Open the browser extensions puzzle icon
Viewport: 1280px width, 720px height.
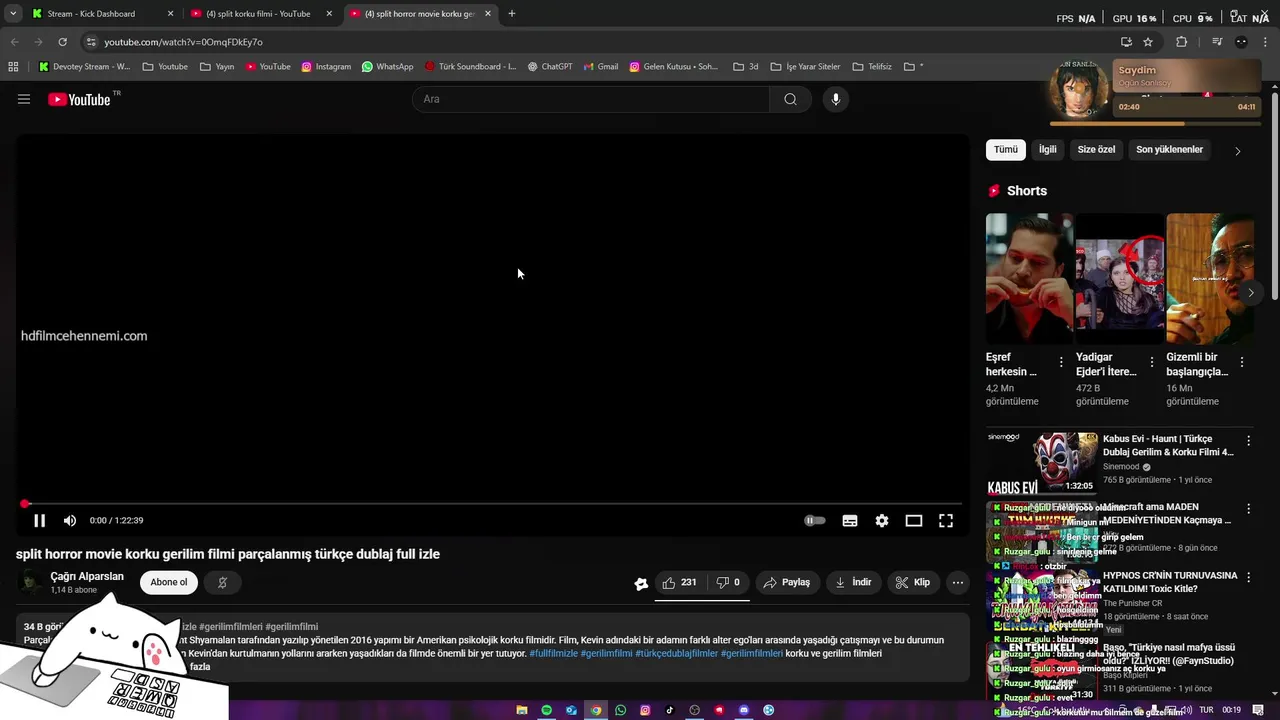point(1181,42)
